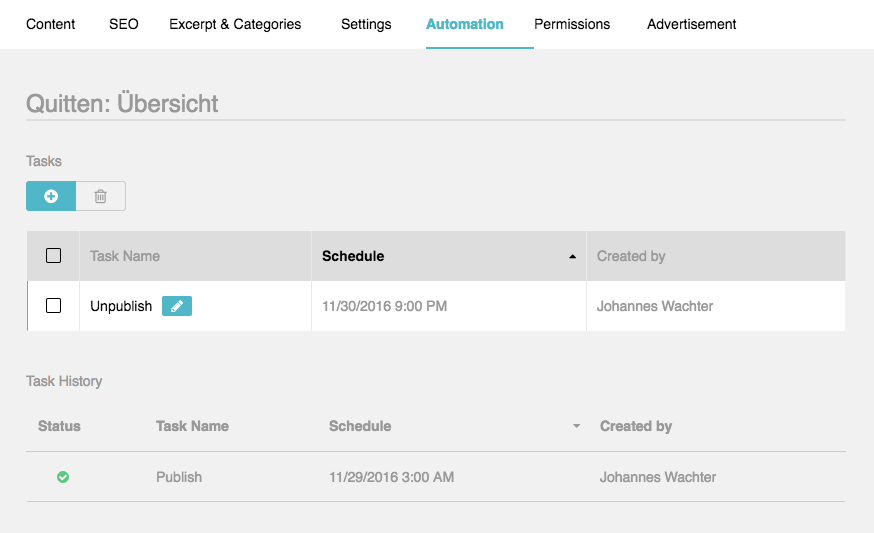Select the Publish history row
This screenshot has width=874, height=533.
[436, 477]
